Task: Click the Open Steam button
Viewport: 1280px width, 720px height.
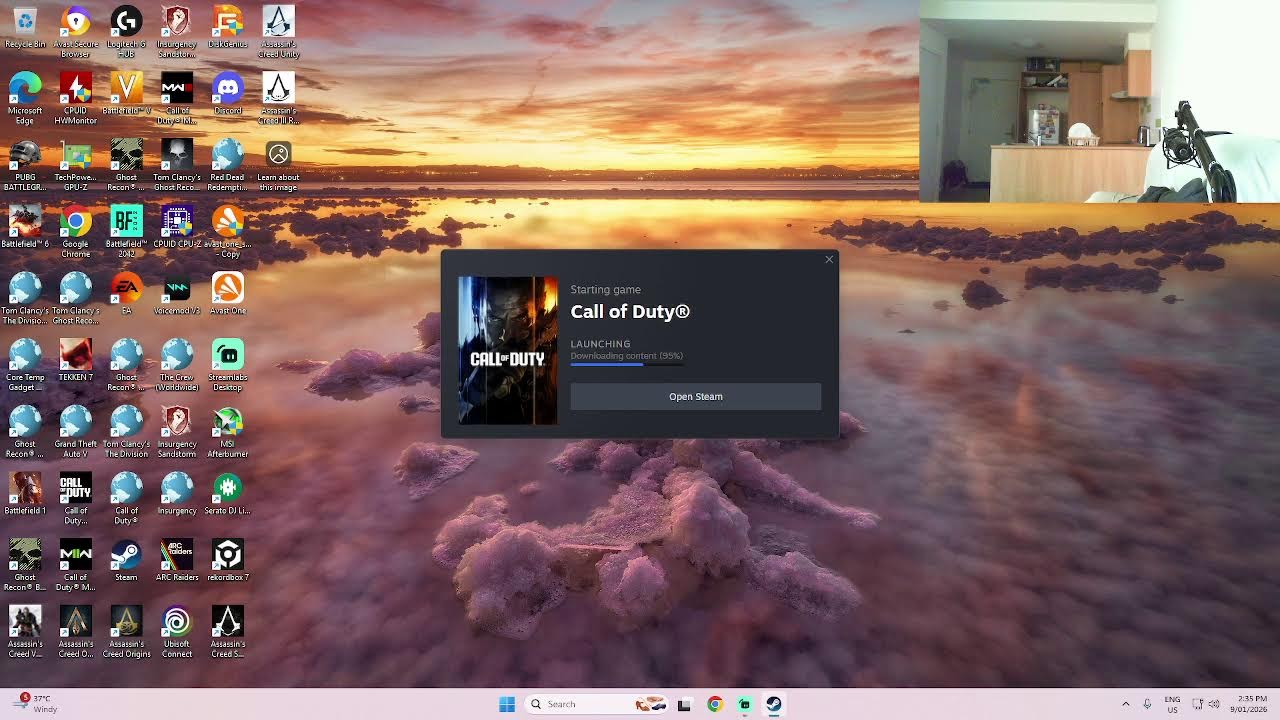Action: coord(695,396)
